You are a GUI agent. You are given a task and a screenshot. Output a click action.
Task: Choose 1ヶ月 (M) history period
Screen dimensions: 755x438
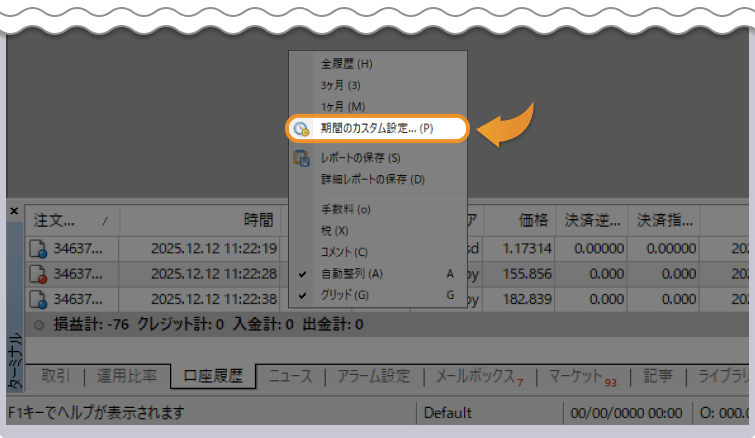point(378,106)
